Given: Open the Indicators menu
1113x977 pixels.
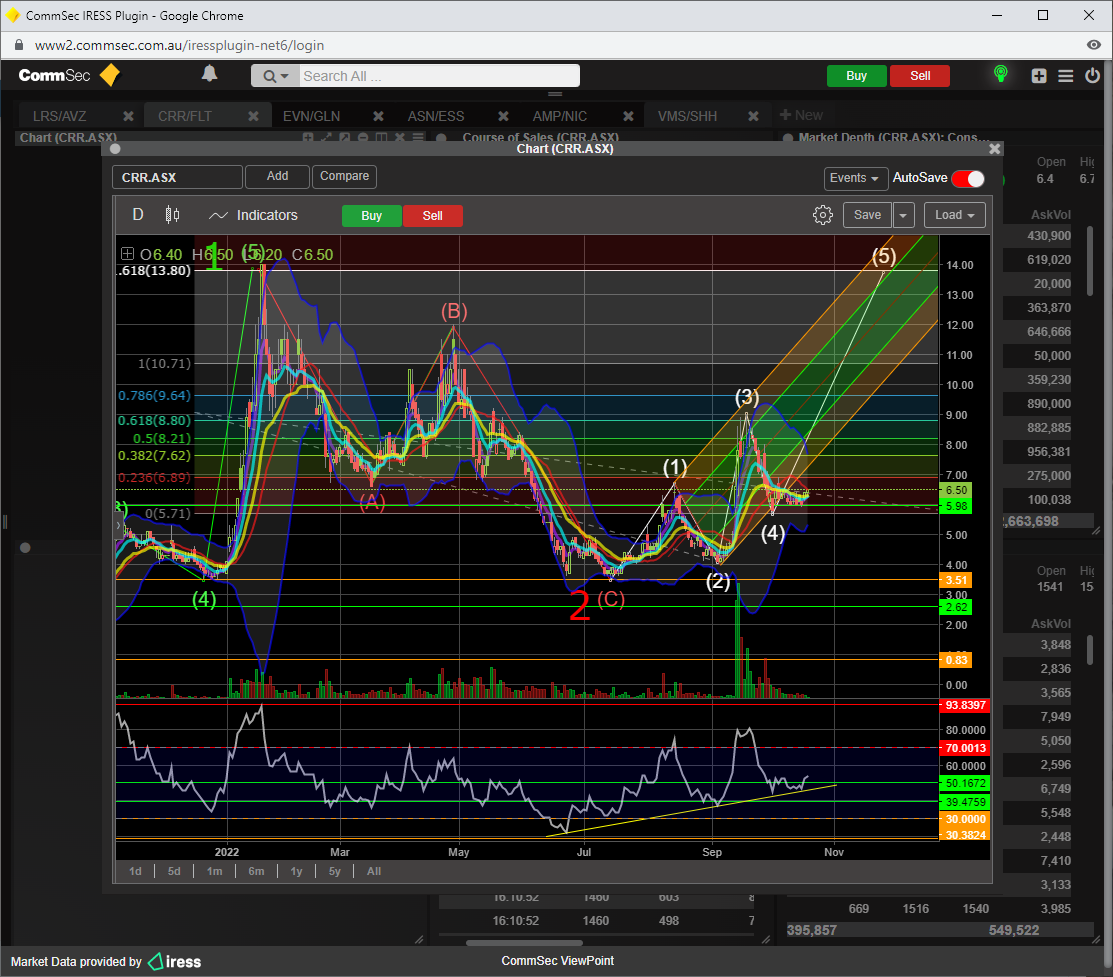Looking at the screenshot, I should (254, 215).
